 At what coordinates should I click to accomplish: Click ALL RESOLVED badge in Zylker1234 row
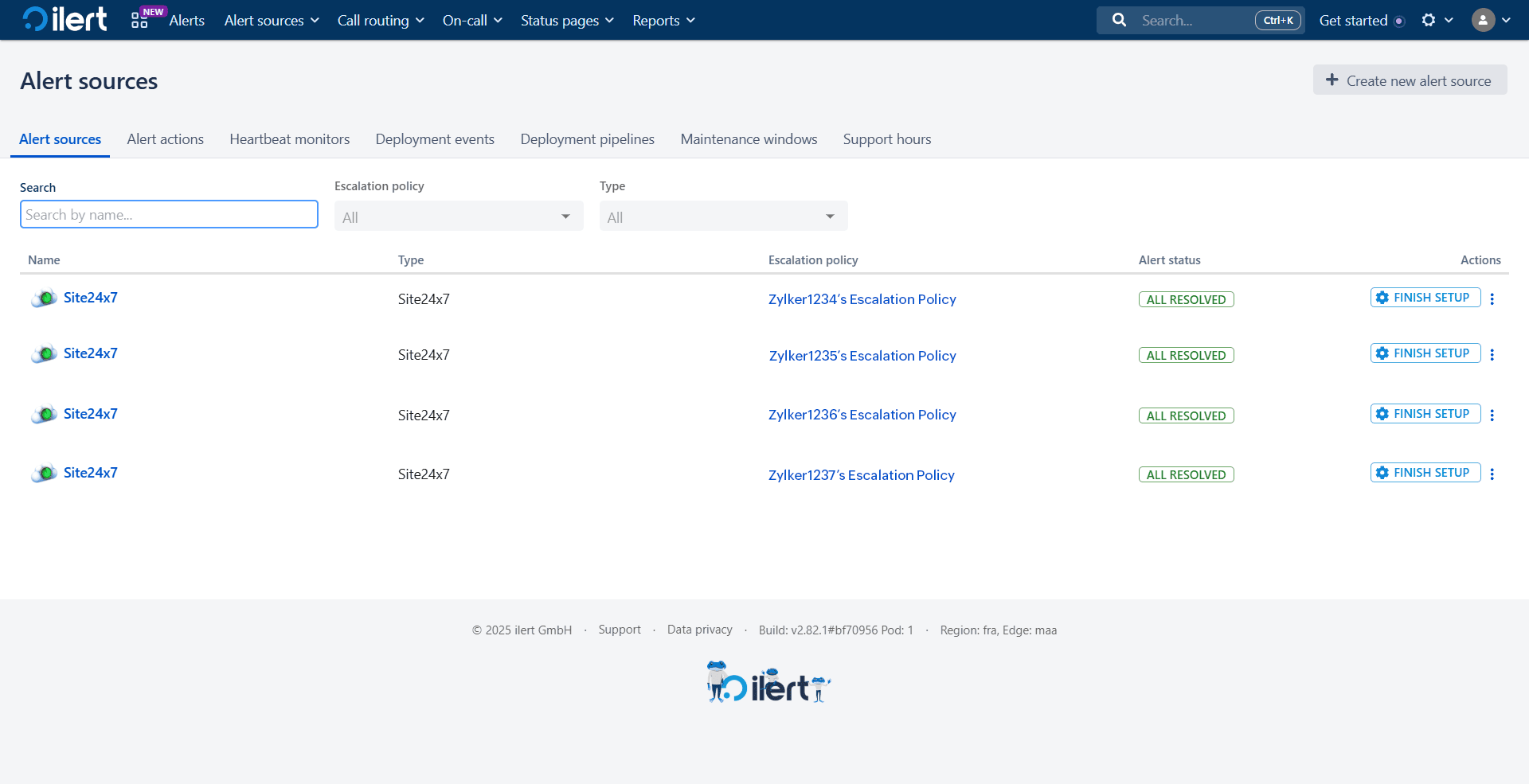pyautogui.click(x=1187, y=299)
